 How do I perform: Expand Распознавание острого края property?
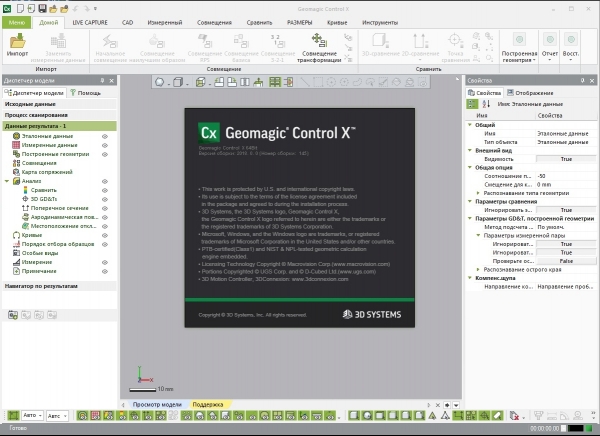point(478,269)
